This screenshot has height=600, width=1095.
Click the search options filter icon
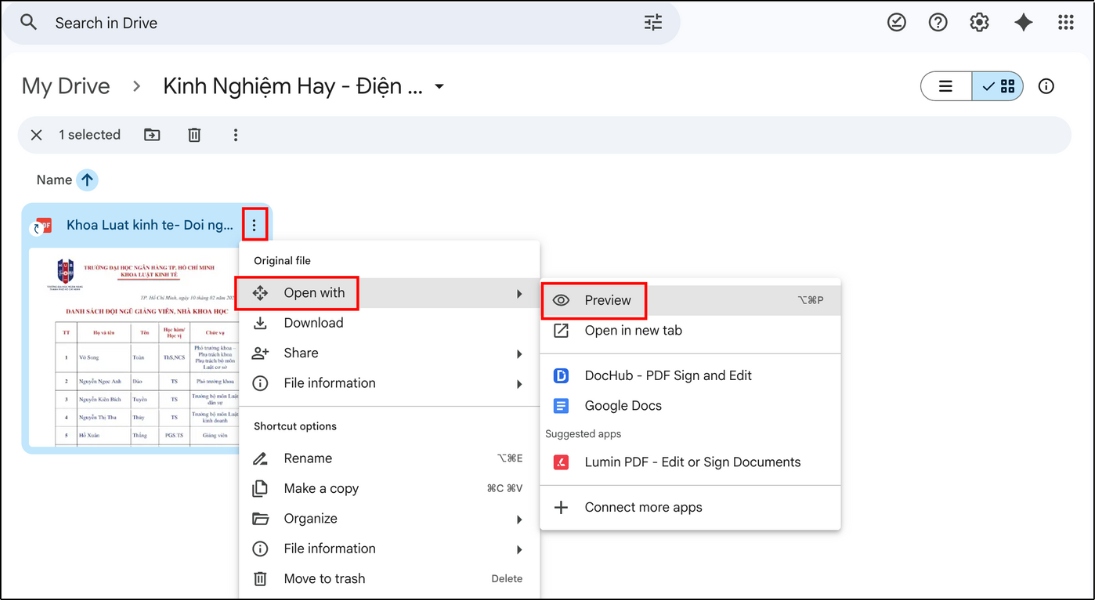point(653,22)
